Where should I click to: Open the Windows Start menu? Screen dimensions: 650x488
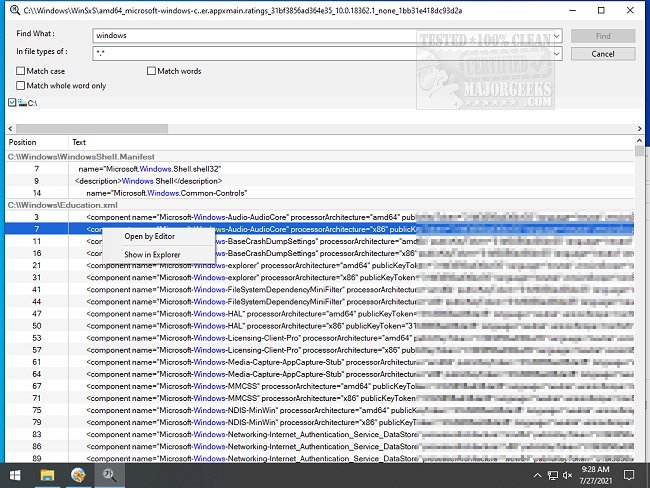pos(15,475)
